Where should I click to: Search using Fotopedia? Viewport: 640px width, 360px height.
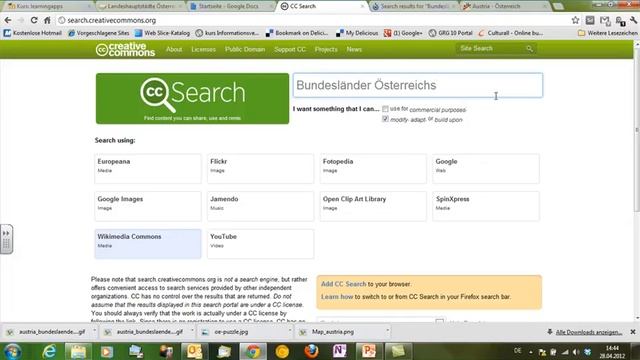373,169
